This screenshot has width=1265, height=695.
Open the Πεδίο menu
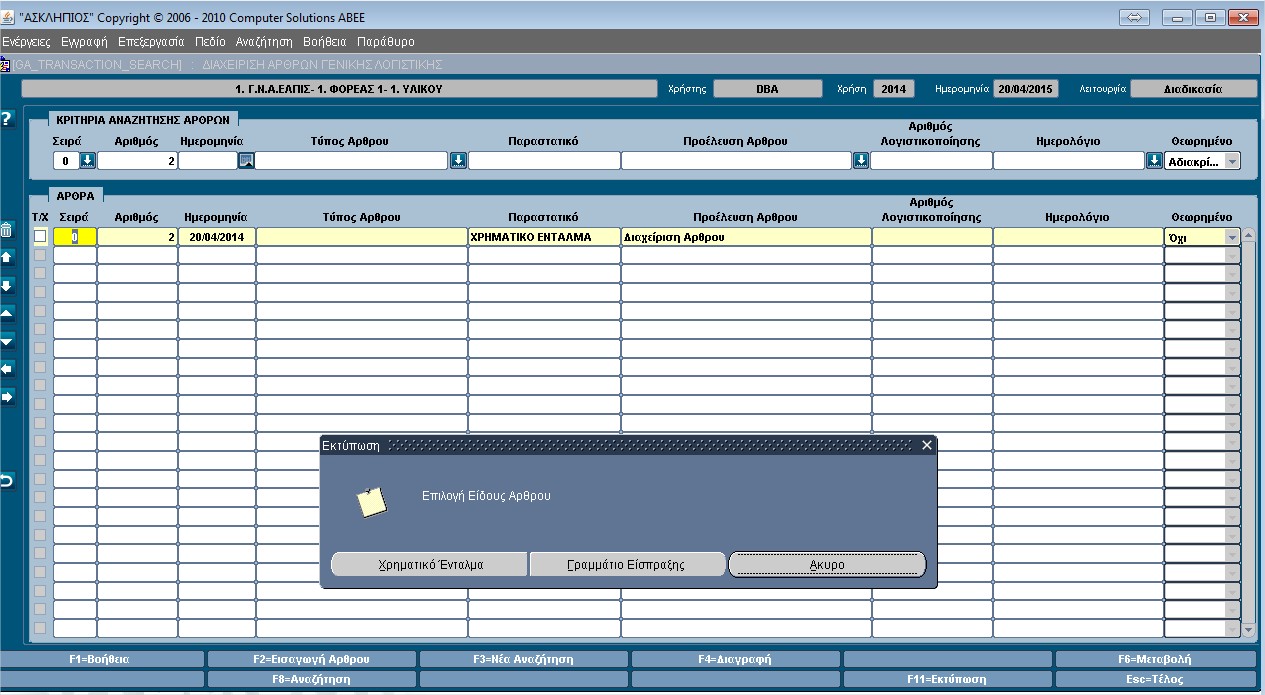210,42
